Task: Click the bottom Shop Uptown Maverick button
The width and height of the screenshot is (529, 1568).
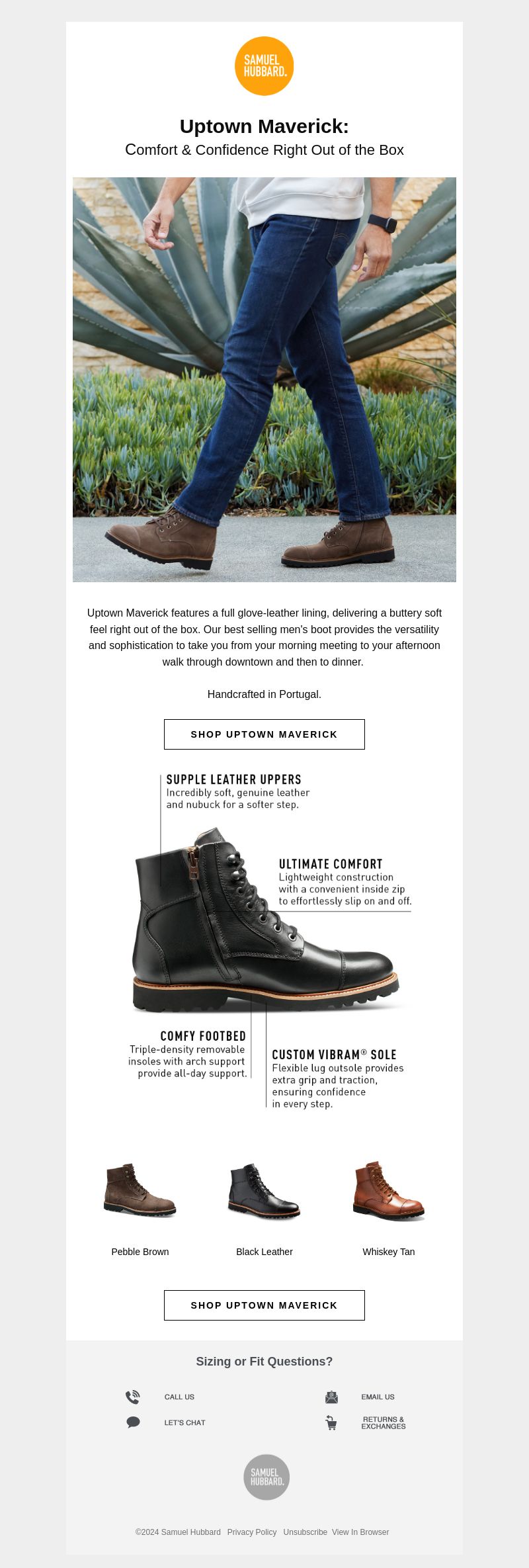Action: point(264,1305)
